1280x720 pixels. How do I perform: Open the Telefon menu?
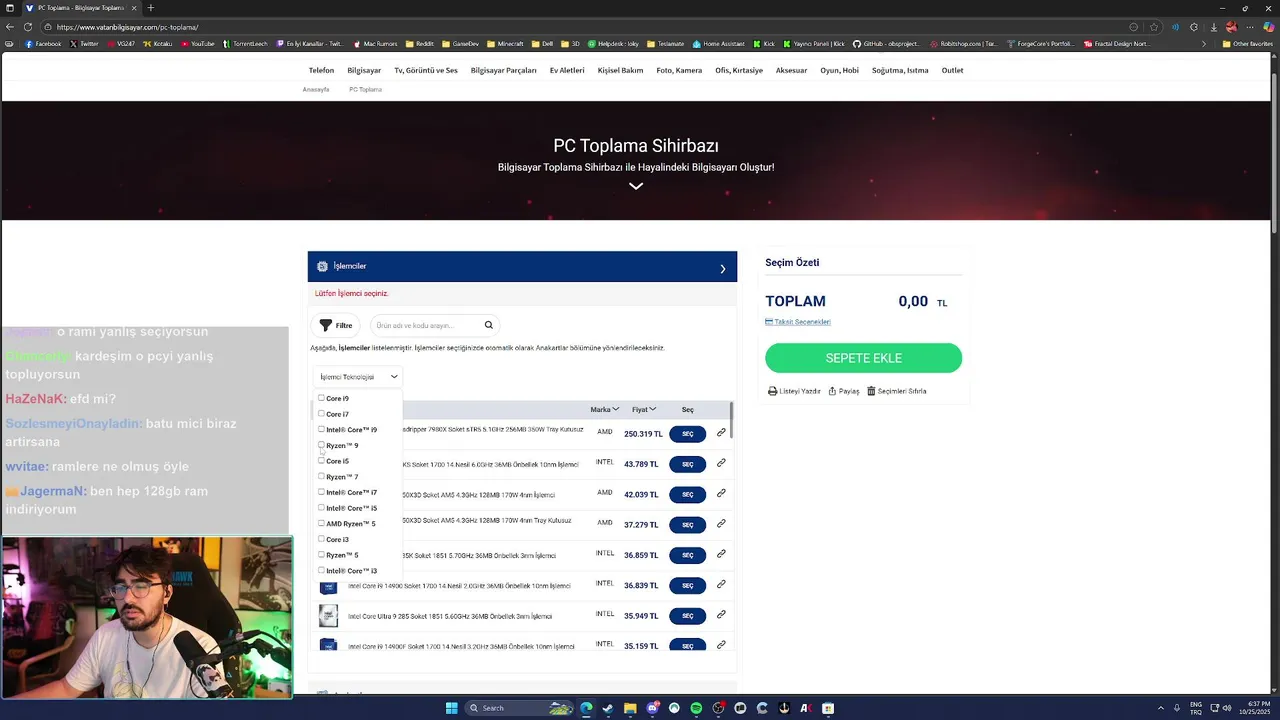pos(321,70)
